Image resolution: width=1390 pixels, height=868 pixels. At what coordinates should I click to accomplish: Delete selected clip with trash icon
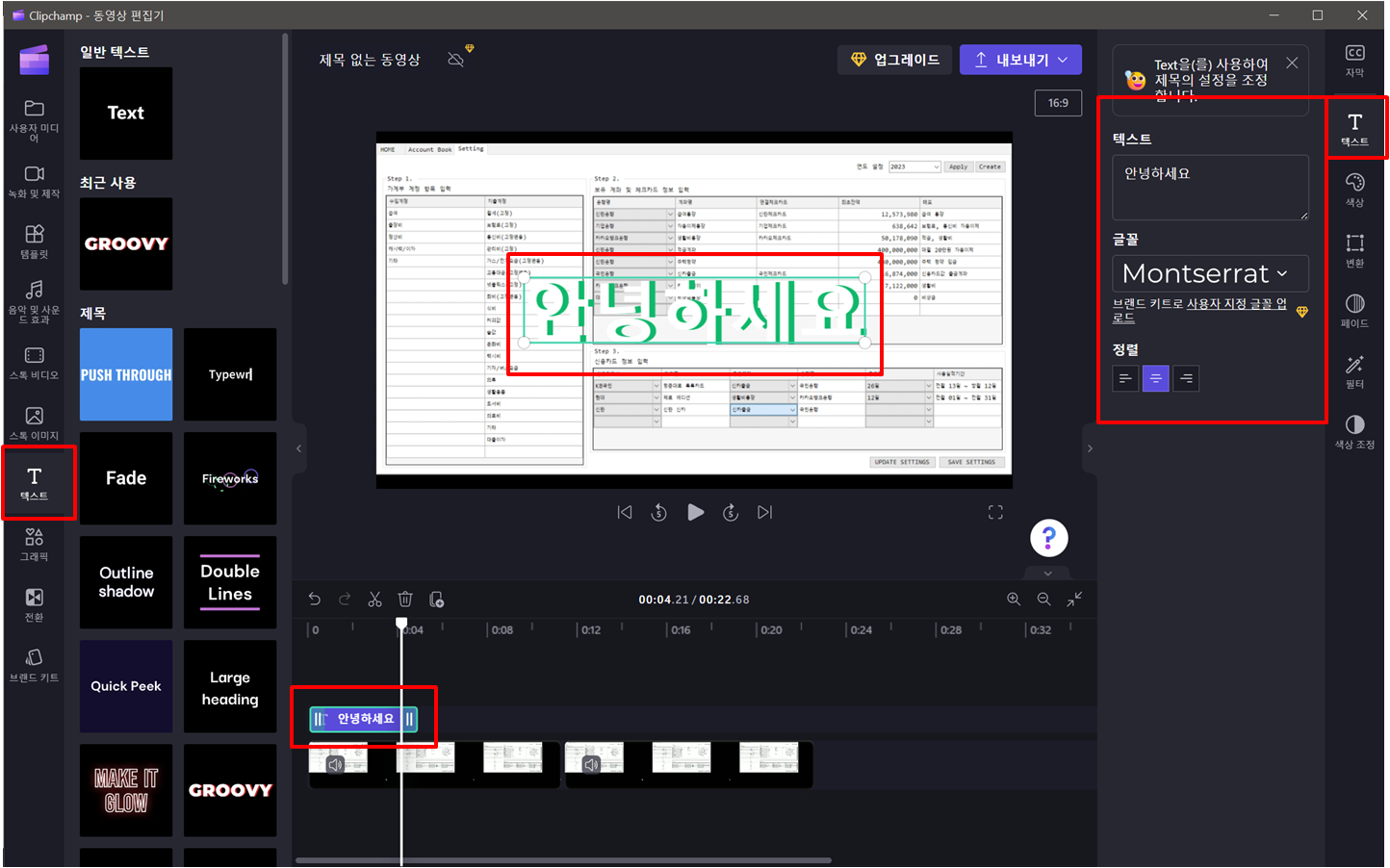click(405, 599)
